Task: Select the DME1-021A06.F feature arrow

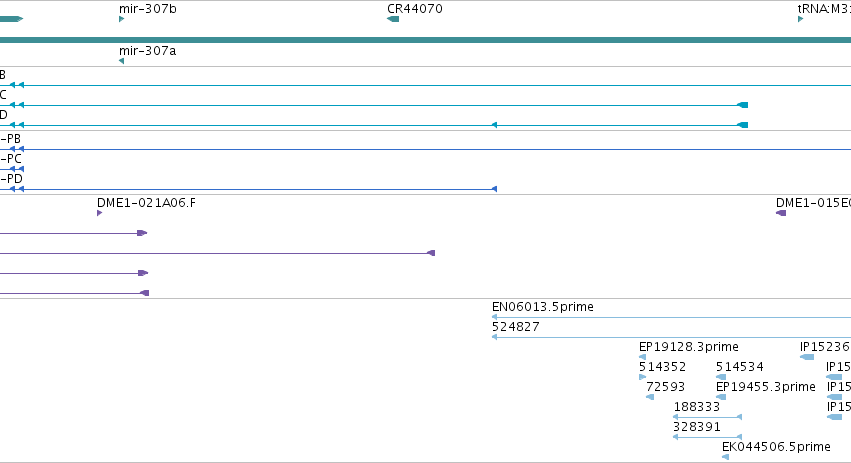Action: point(99,213)
